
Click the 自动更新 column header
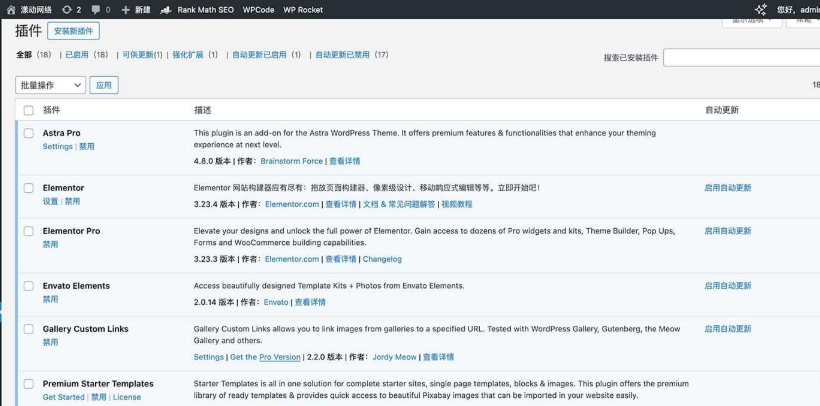(x=722, y=110)
